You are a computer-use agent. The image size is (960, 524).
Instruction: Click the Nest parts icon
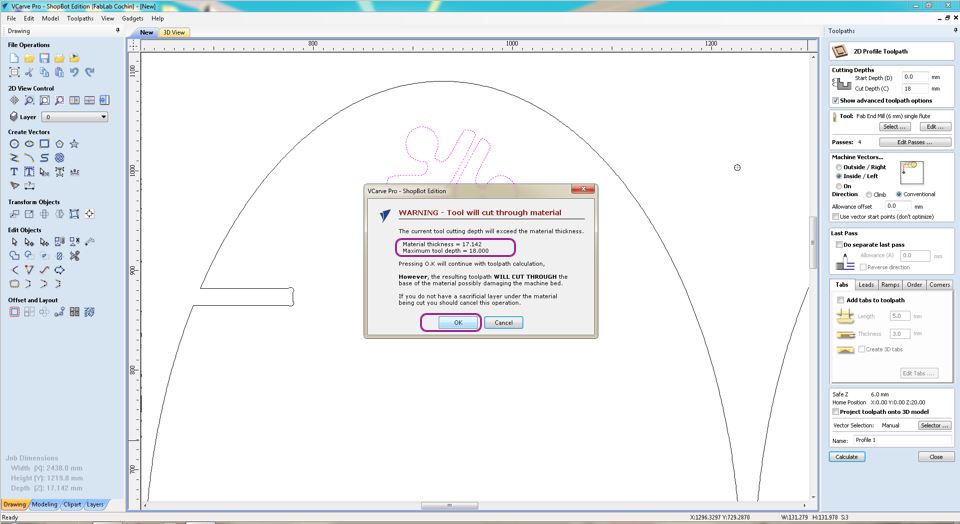[x=89, y=312]
